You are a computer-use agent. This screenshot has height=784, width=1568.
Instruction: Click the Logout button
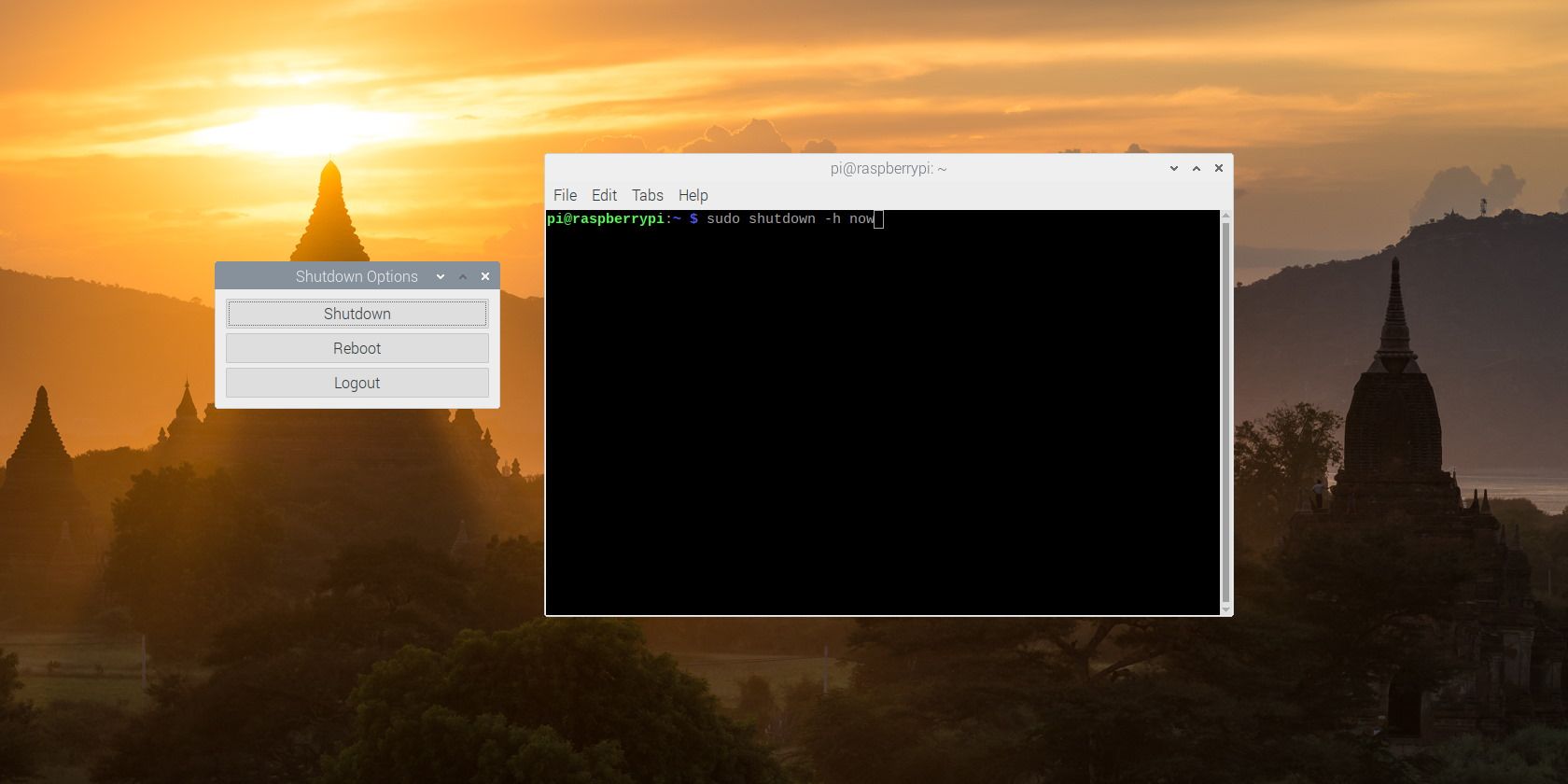[357, 383]
